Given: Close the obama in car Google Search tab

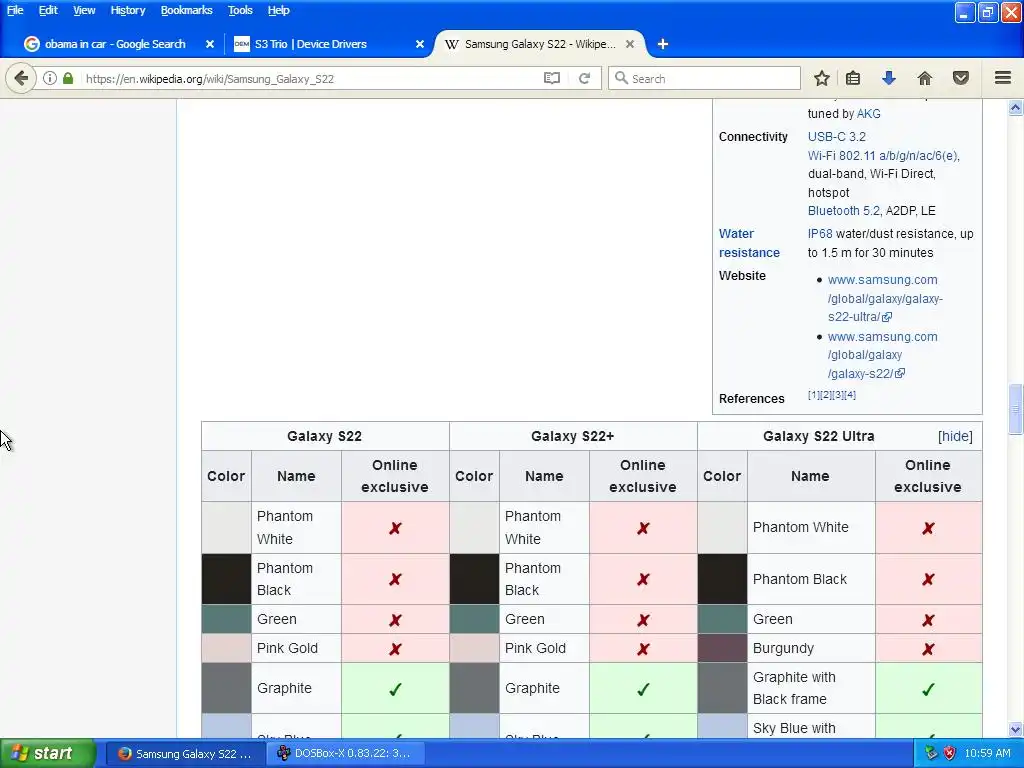Looking at the screenshot, I should pos(210,44).
